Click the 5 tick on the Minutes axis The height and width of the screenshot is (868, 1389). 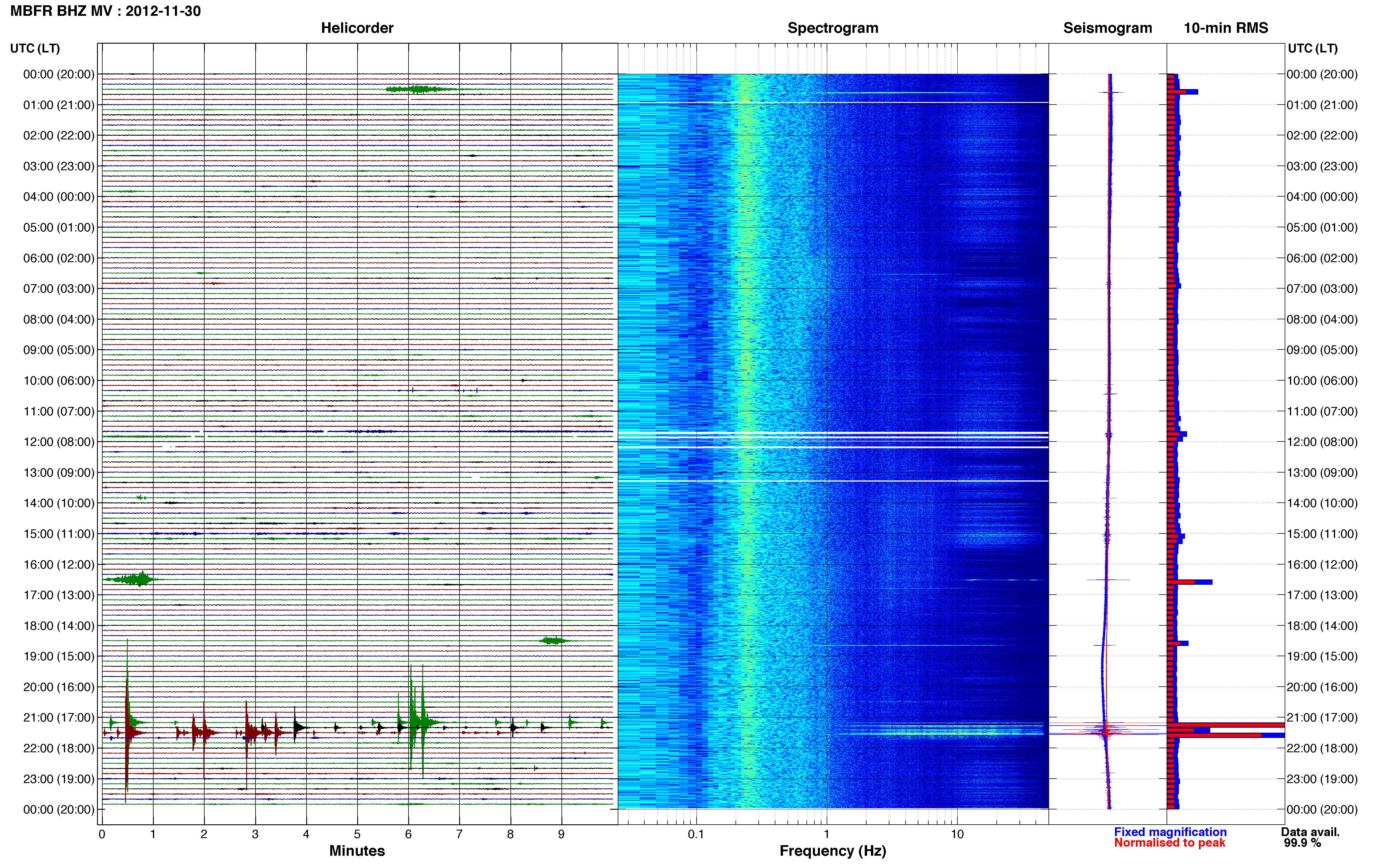pyautogui.click(x=357, y=834)
